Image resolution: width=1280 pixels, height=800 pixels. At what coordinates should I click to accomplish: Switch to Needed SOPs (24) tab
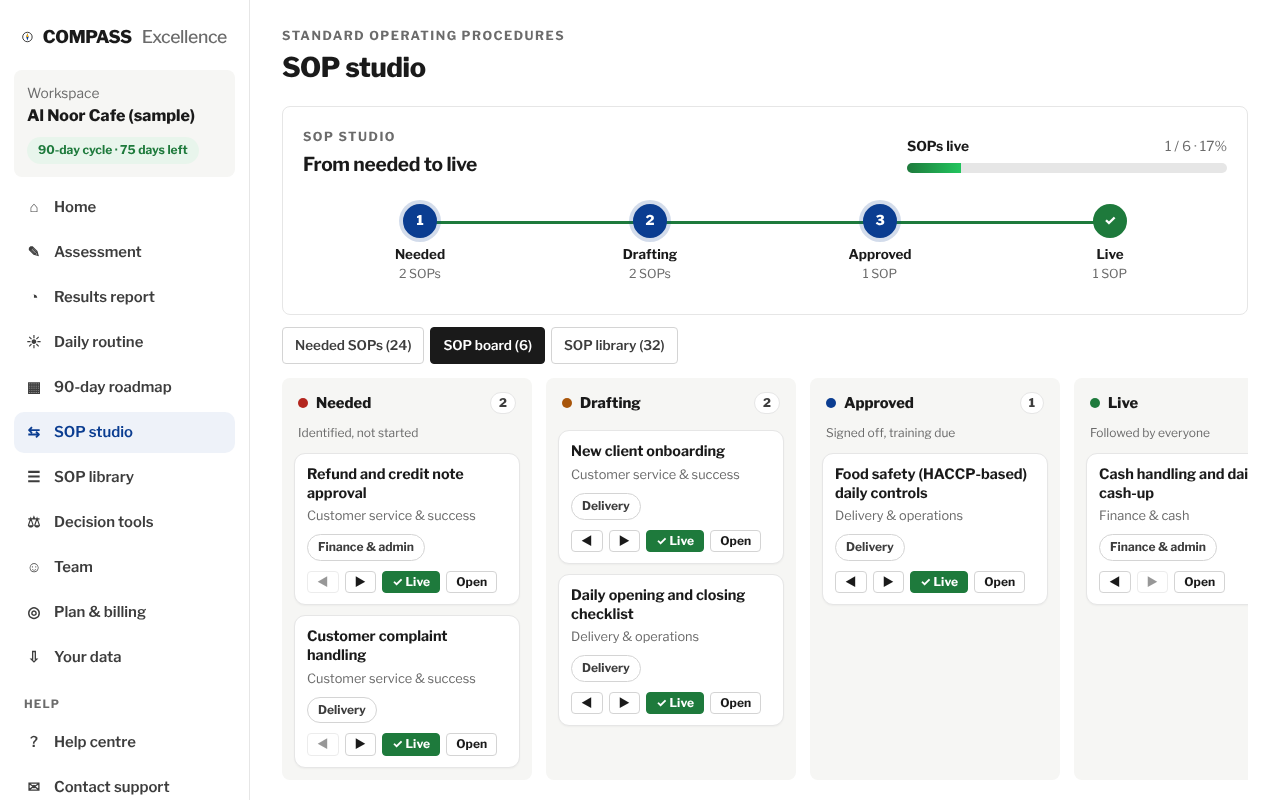(353, 345)
